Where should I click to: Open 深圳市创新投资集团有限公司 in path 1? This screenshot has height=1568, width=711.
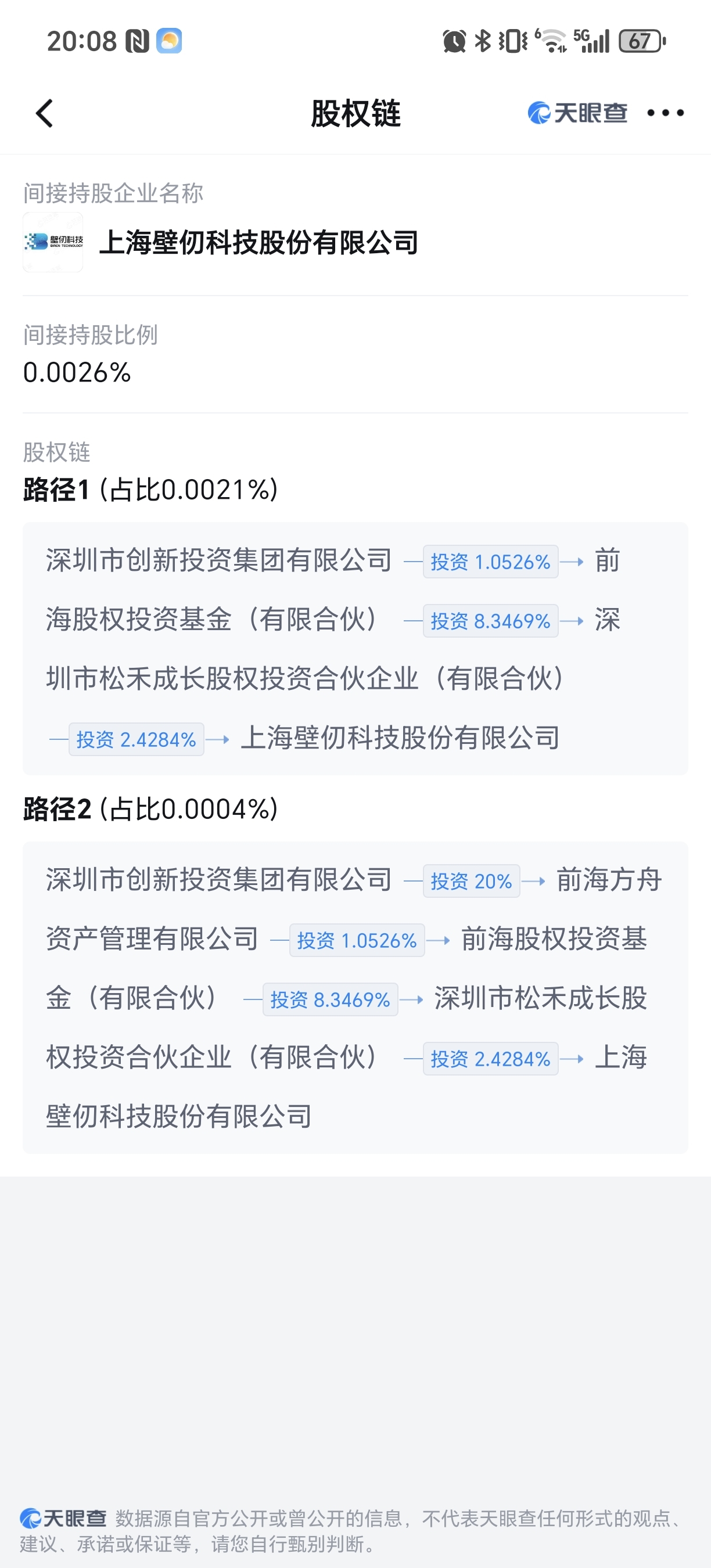(219, 560)
